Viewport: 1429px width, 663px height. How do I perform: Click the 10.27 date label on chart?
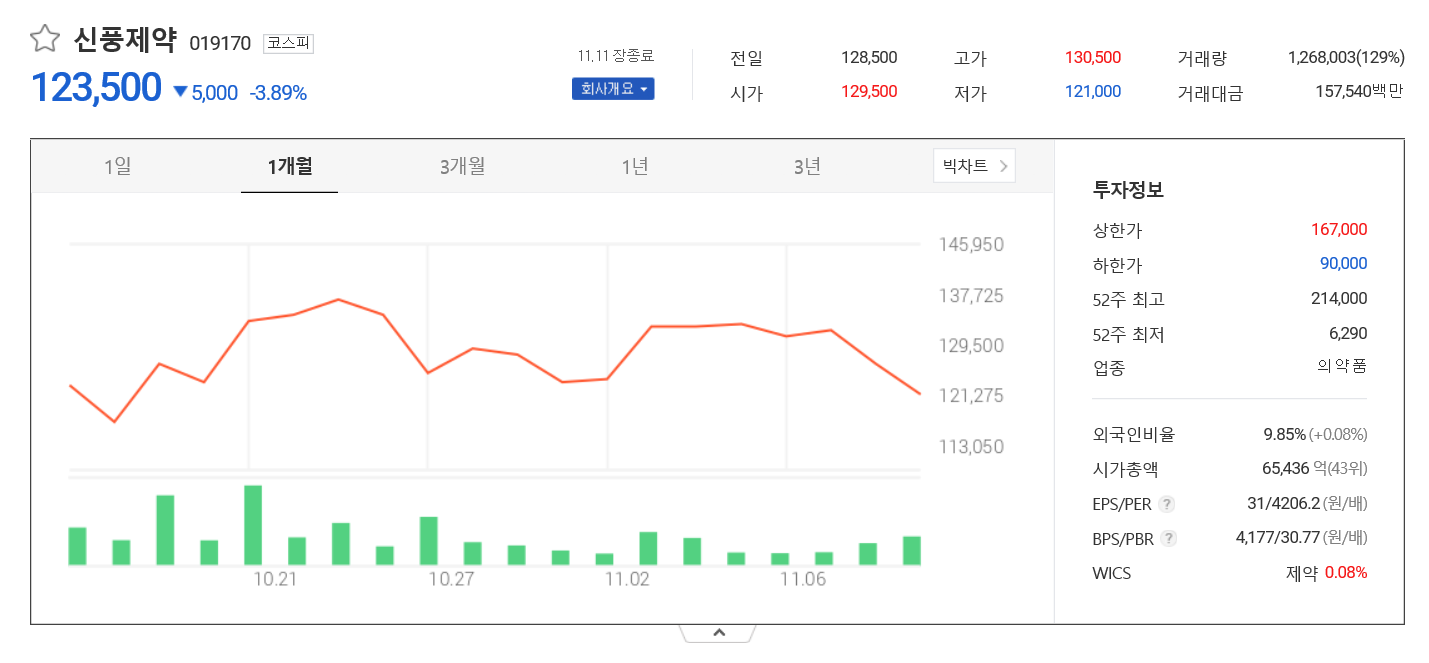click(x=451, y=579)
